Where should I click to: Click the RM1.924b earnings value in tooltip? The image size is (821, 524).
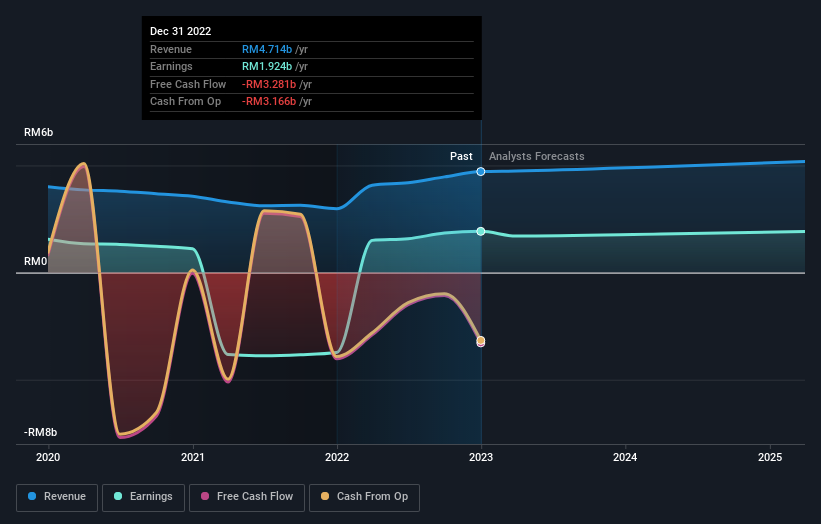(267, 66)
